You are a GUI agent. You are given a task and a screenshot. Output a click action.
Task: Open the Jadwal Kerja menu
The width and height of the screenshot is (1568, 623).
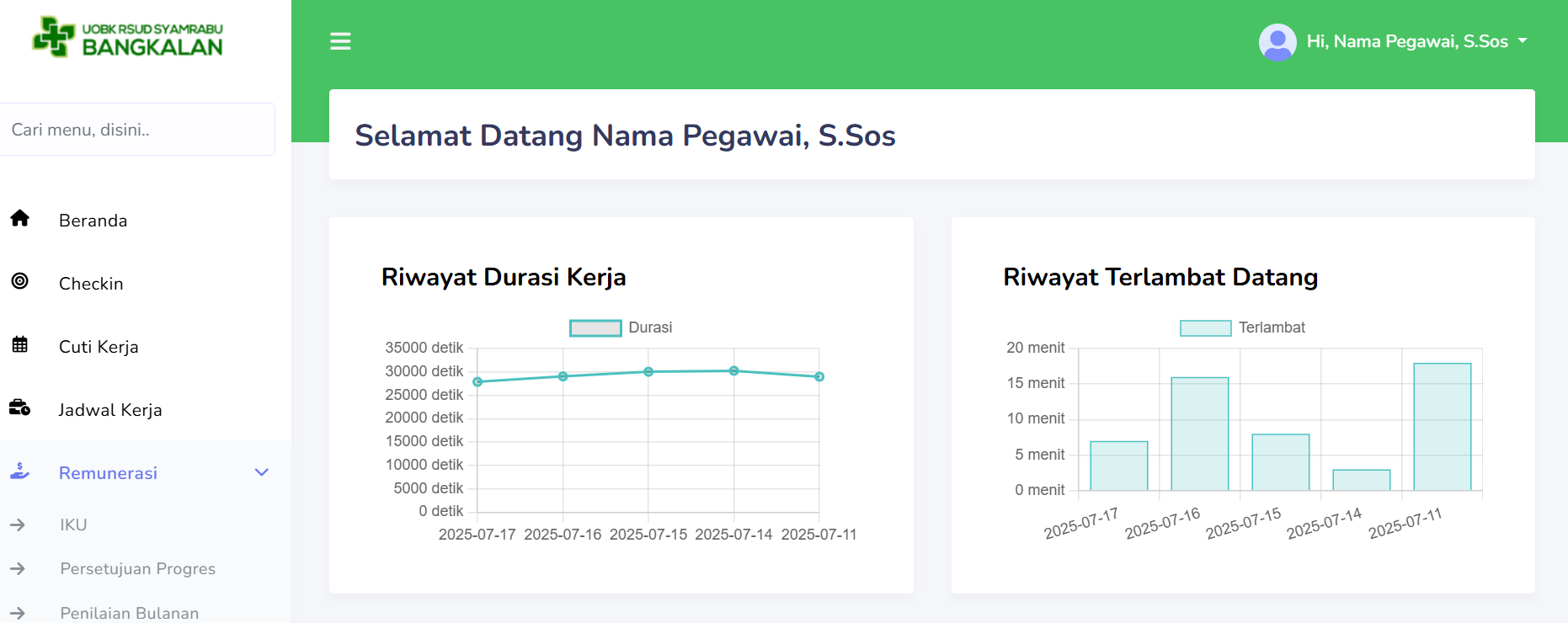pyautogui.click(x=110, y=410)
